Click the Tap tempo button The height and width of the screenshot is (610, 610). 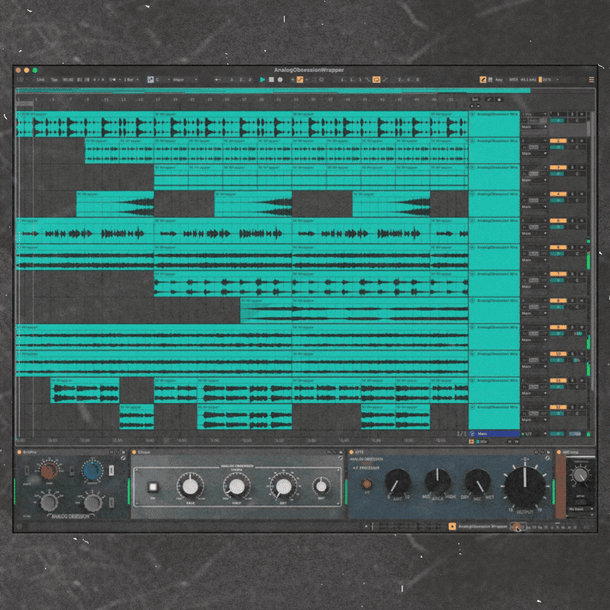[x=54, y=80]
